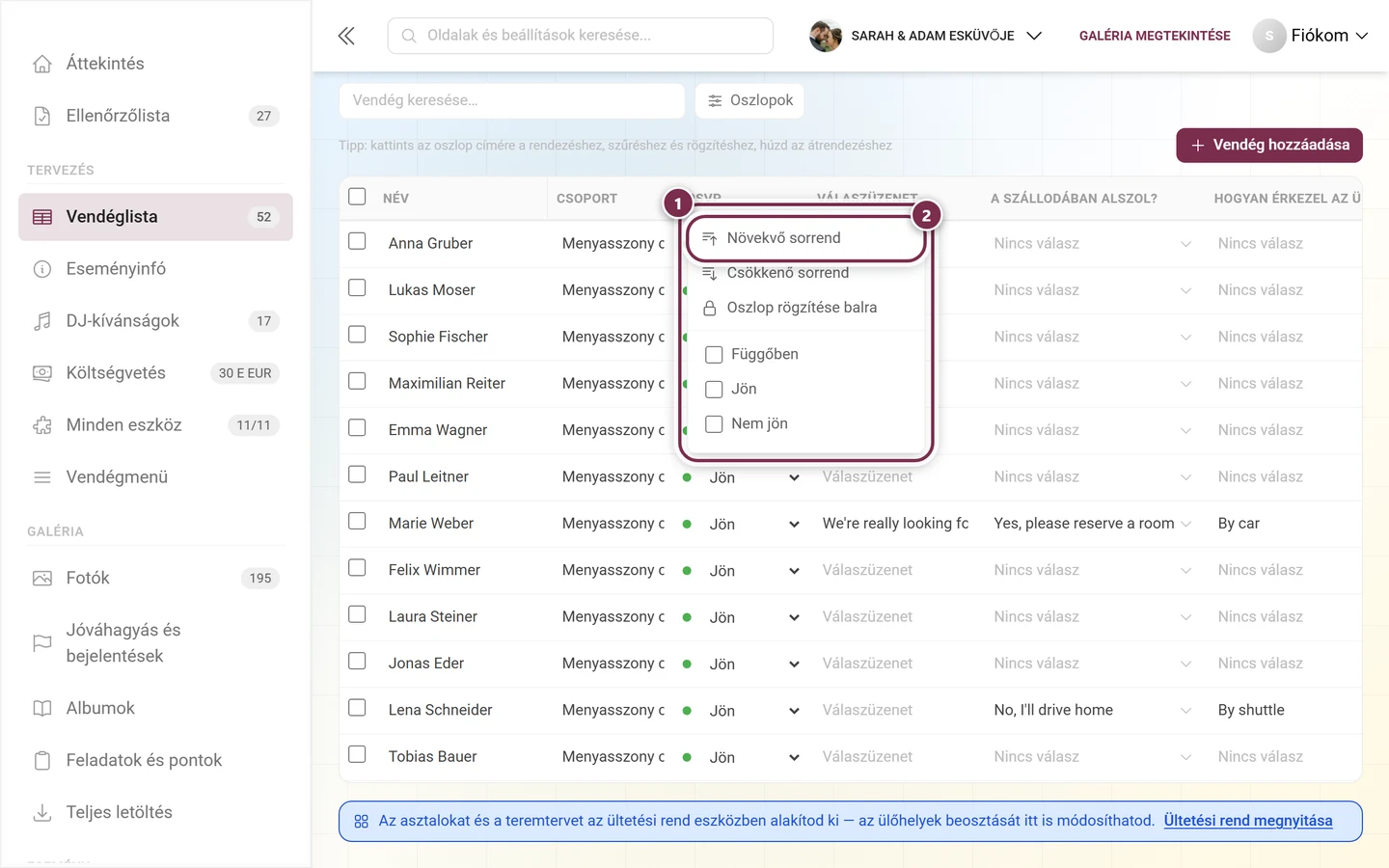Click the lock icon for Oszlop rögzítése balra

710,309
